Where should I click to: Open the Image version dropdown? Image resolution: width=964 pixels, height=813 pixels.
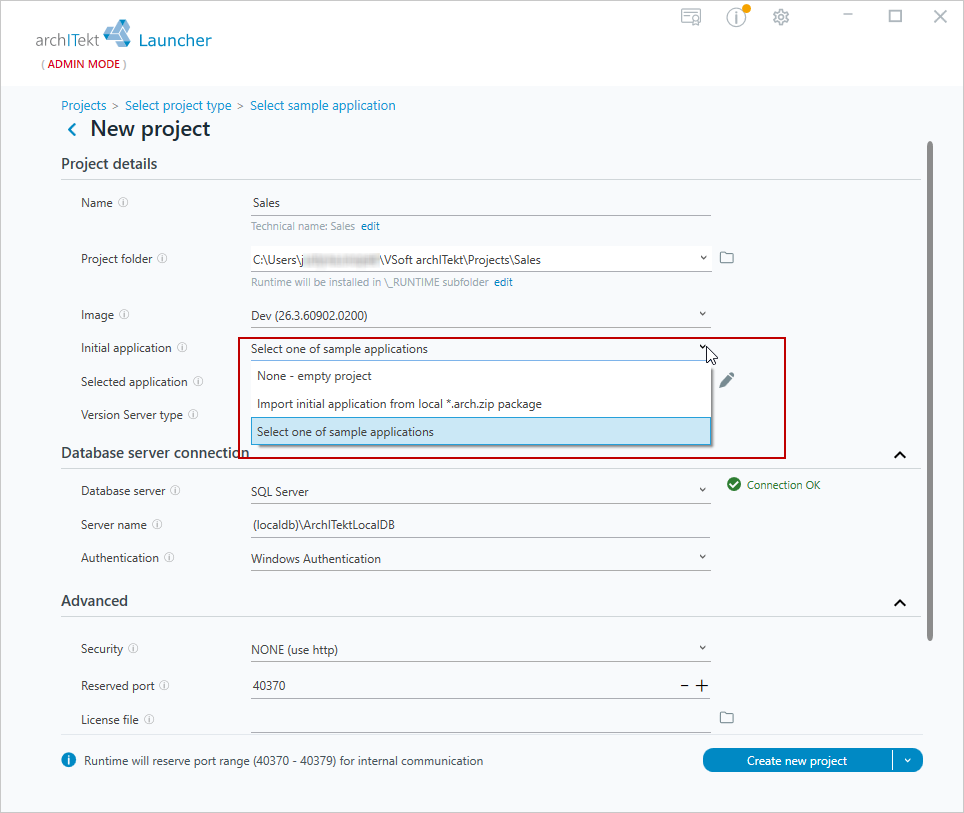[x=703, y=314]
